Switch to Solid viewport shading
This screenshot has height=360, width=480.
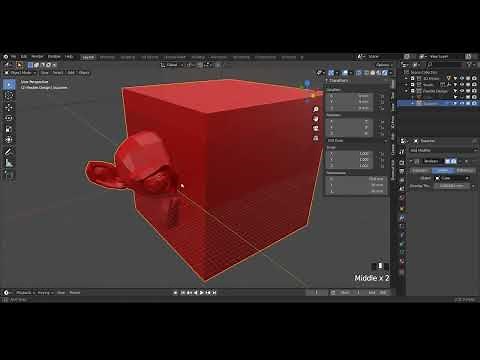point(373,73)
